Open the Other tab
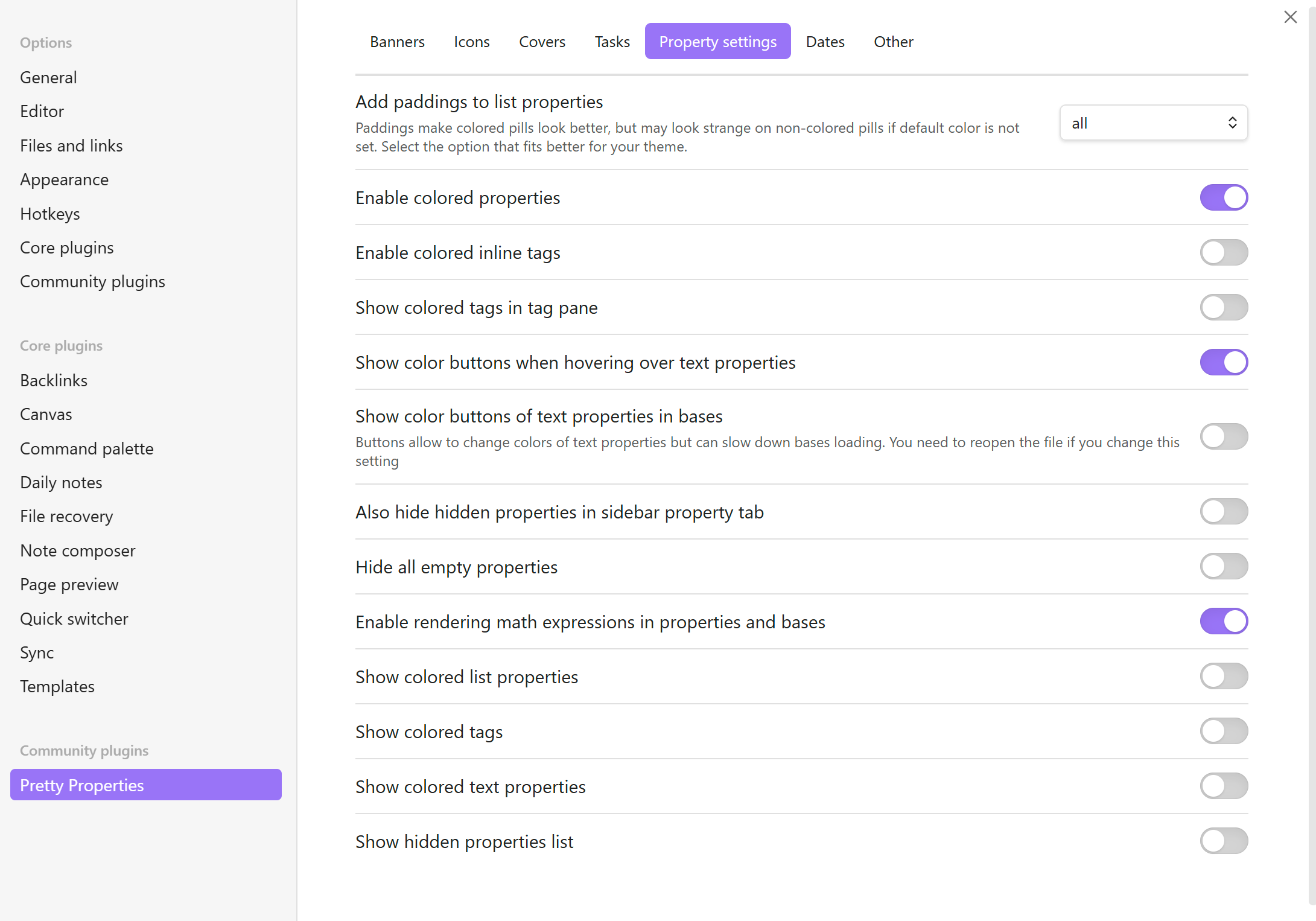The height and width of the screenshot is (921, 1316). [893, 42]
